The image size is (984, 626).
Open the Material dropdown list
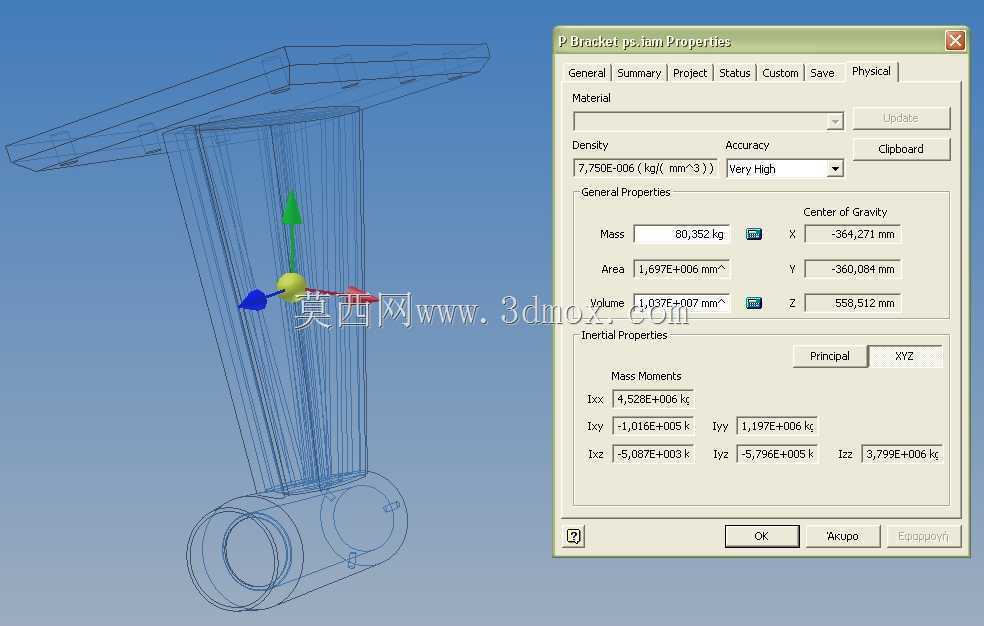[x=835, y=121]
